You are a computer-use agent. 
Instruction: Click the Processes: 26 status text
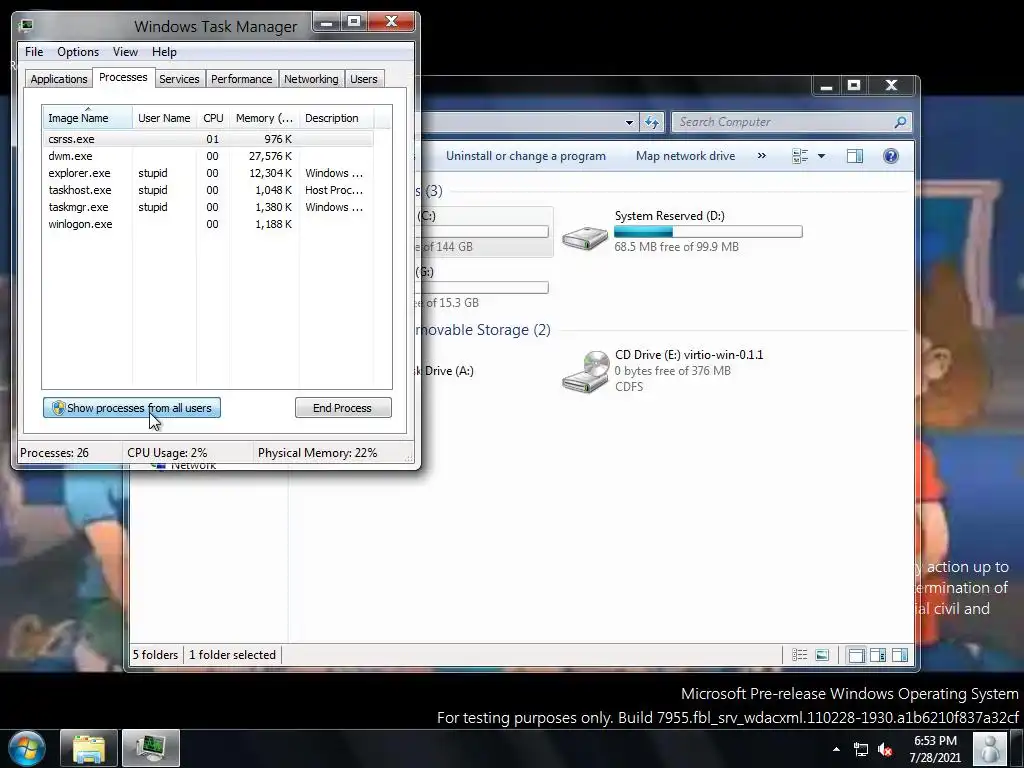(x=54, y=453)
